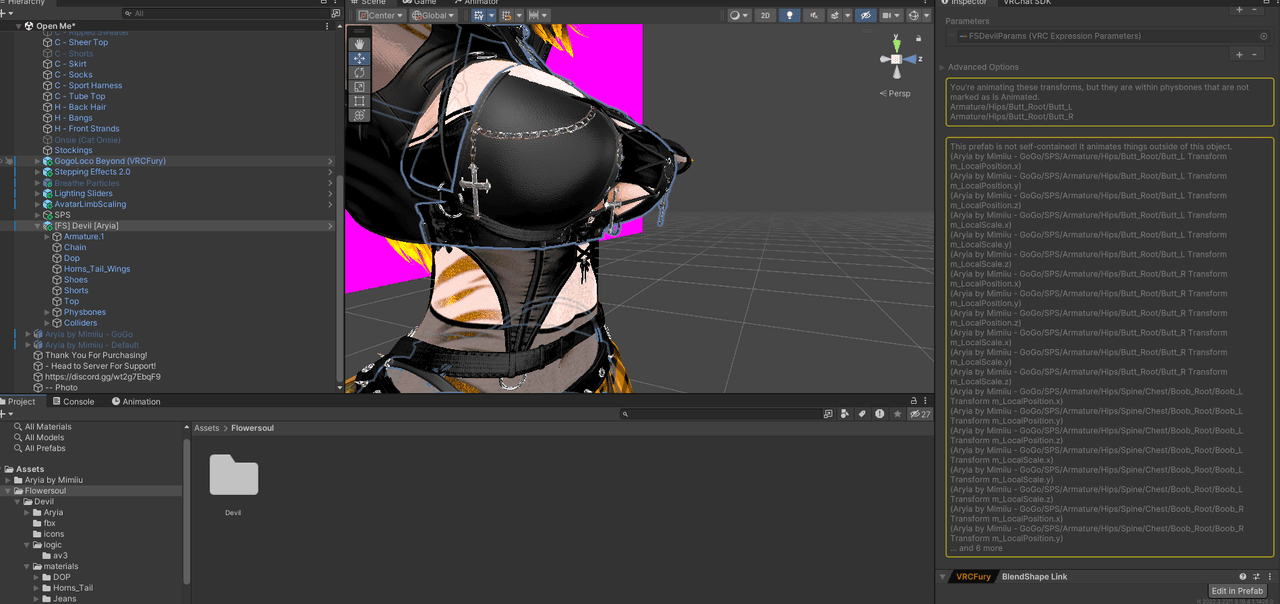Click Flowersoul in the breadcrumb path
The width and height of the screenshot is (1280, 604).
click(x=252, y=428)
